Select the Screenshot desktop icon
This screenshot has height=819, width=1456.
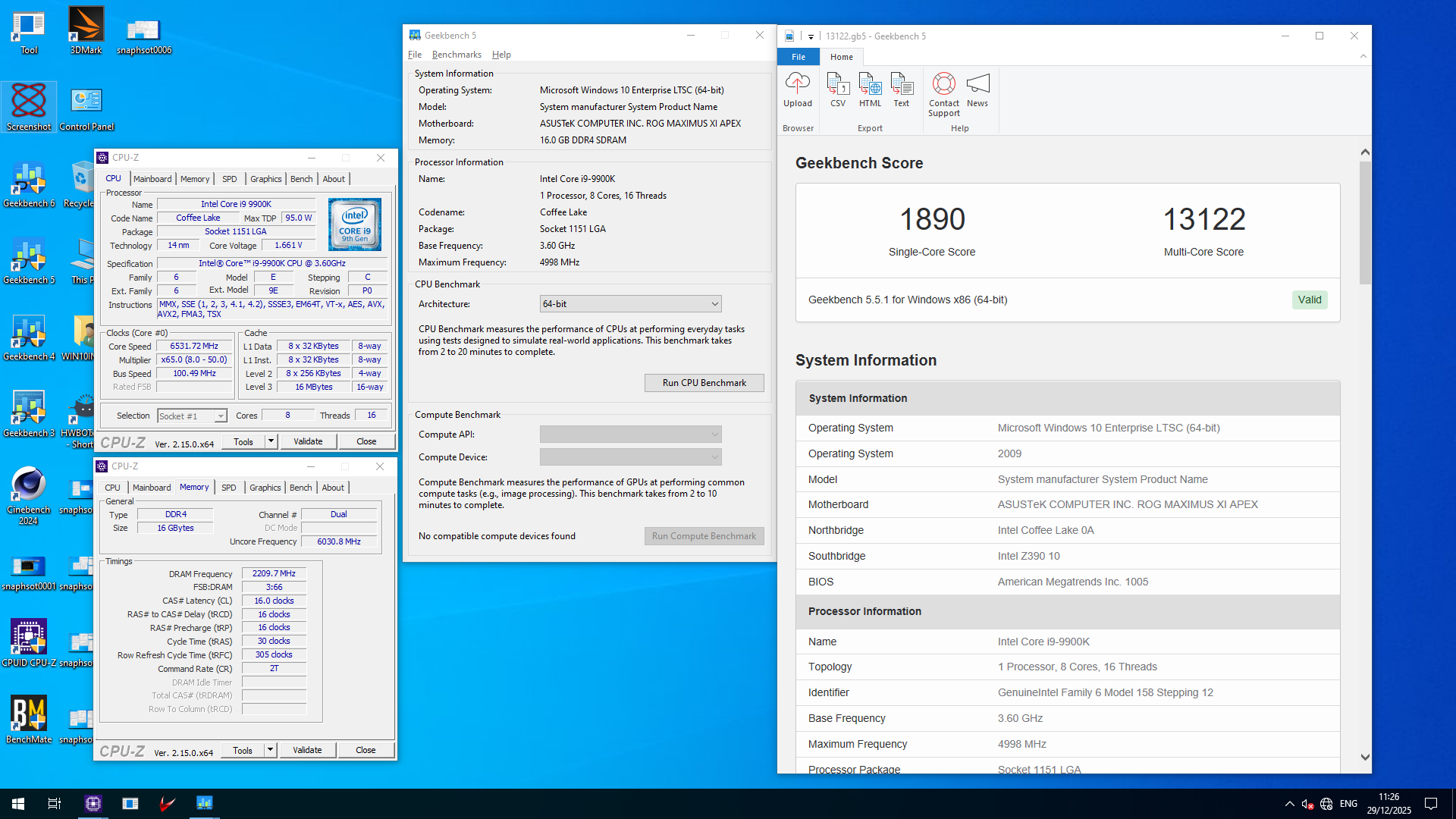coord(29,107)
